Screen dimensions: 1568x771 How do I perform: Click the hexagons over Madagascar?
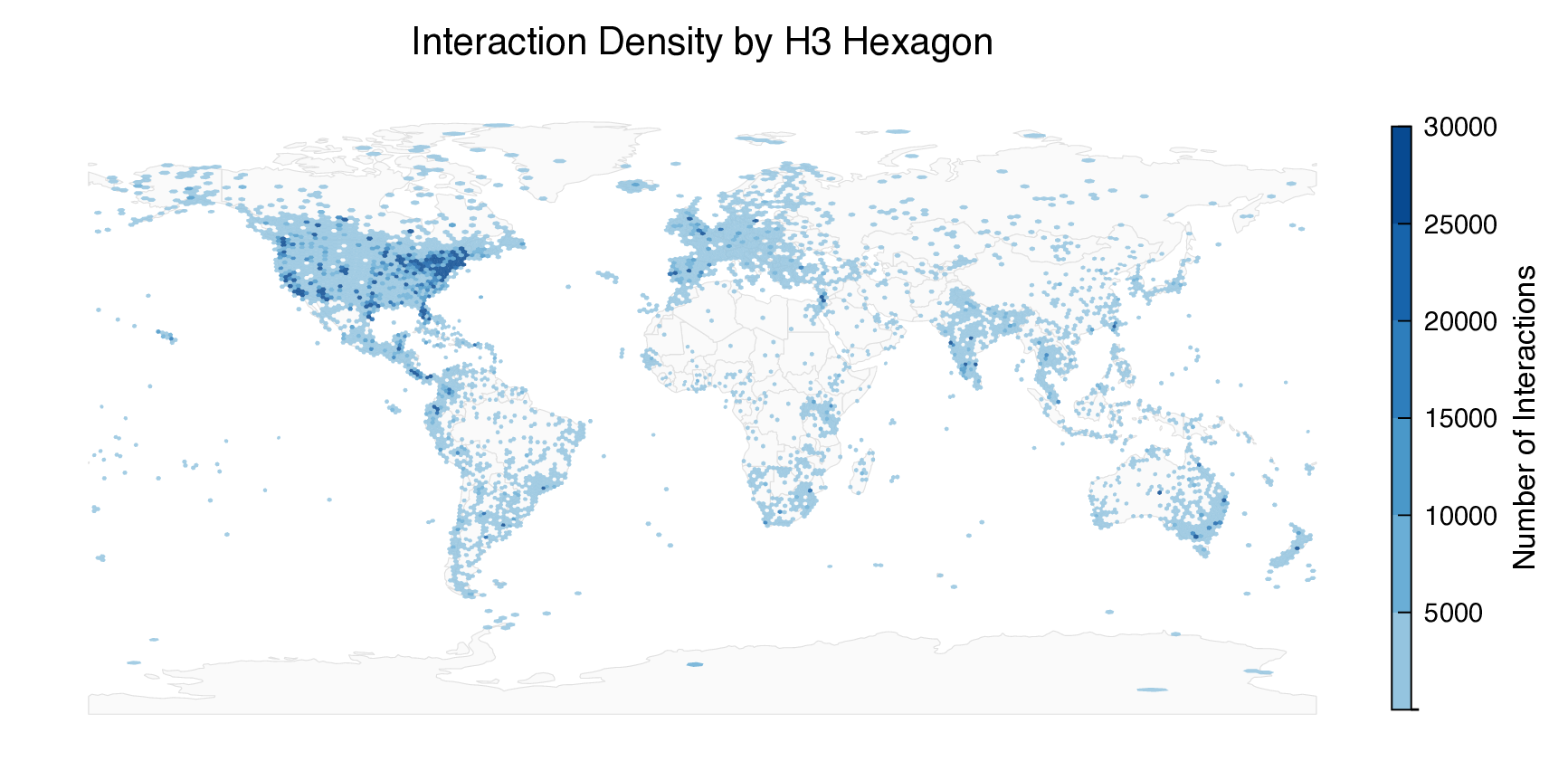click(x=863, y=472)
